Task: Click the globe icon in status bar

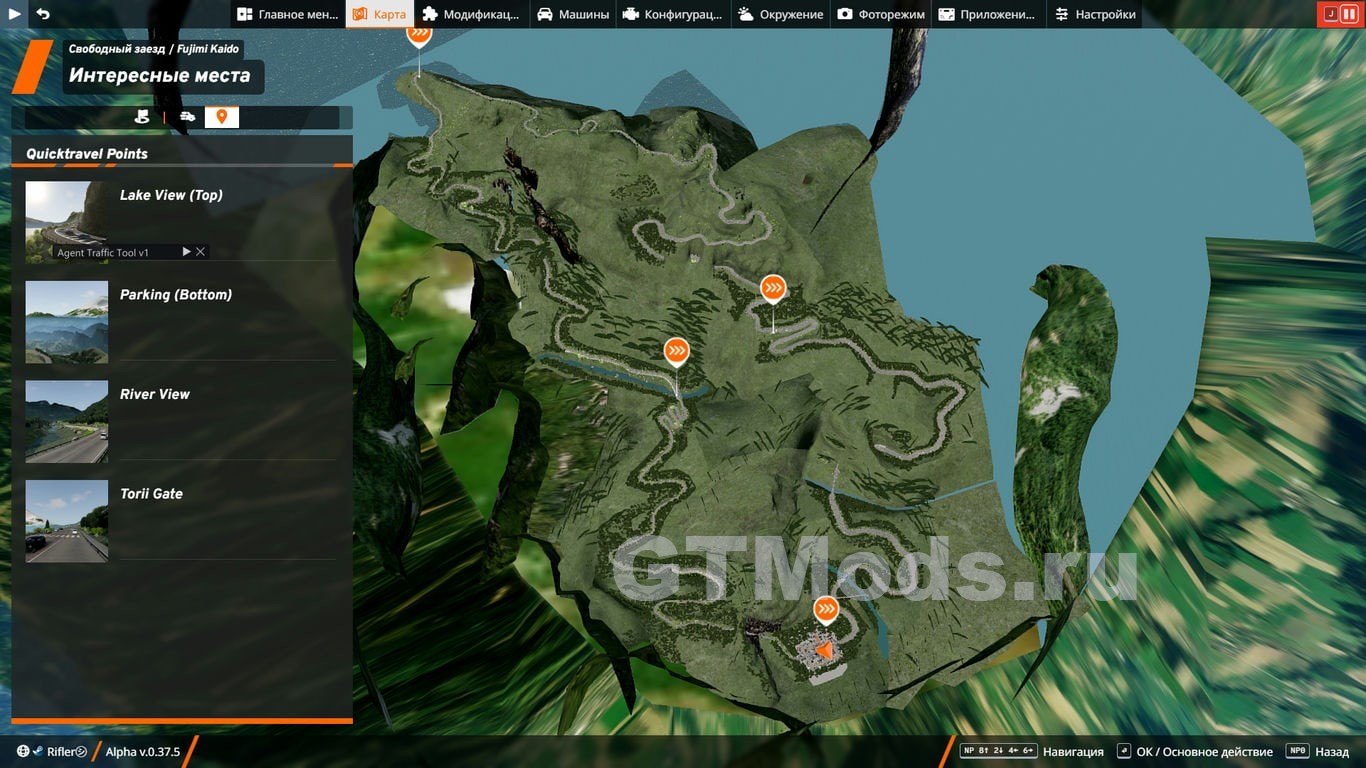Action: [23, 752]
